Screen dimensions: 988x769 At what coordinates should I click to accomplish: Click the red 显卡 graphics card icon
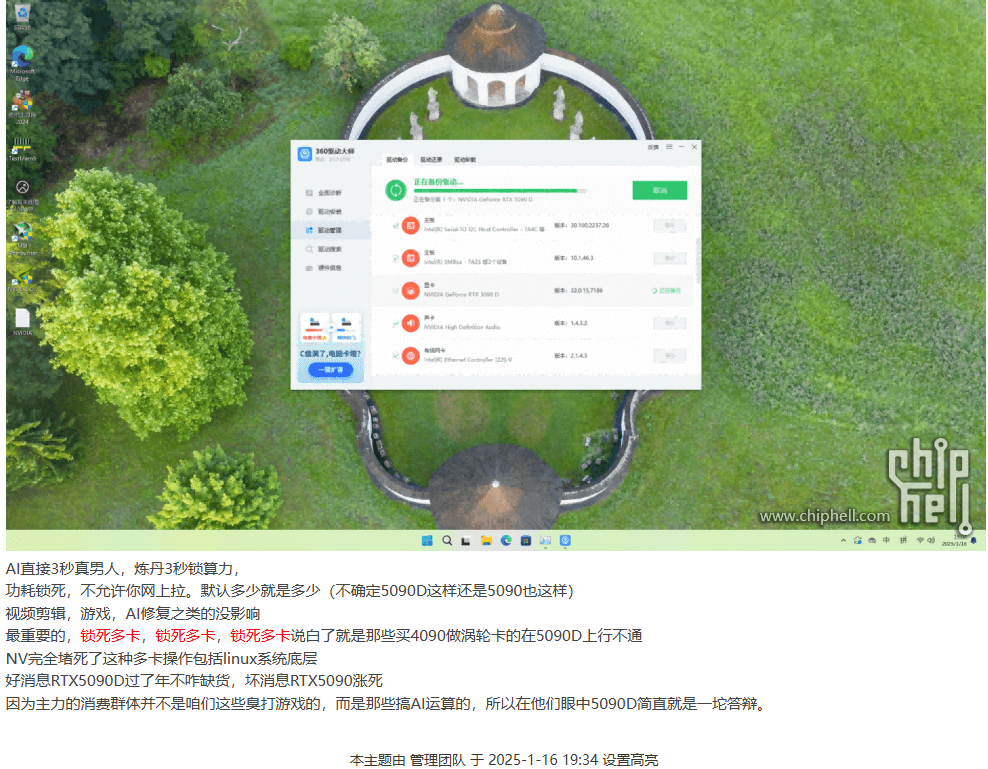[x=410, y=291]
